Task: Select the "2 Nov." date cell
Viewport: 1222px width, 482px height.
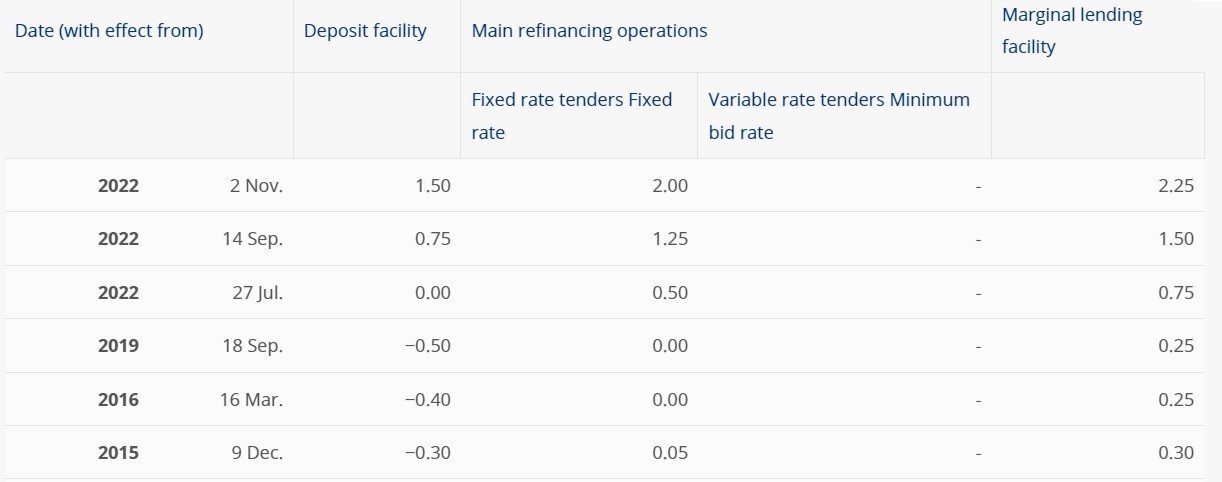Action: tap(256, 186)
